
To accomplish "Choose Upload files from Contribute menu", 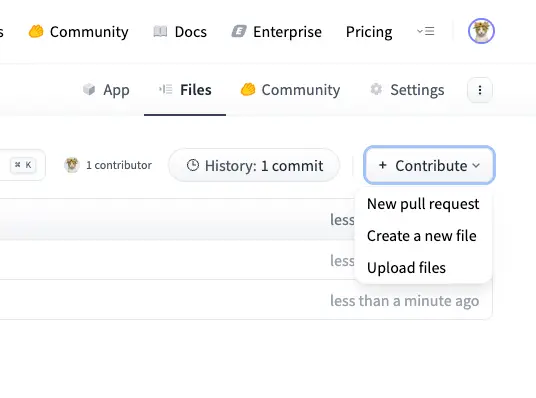I will tap(406, 268).
